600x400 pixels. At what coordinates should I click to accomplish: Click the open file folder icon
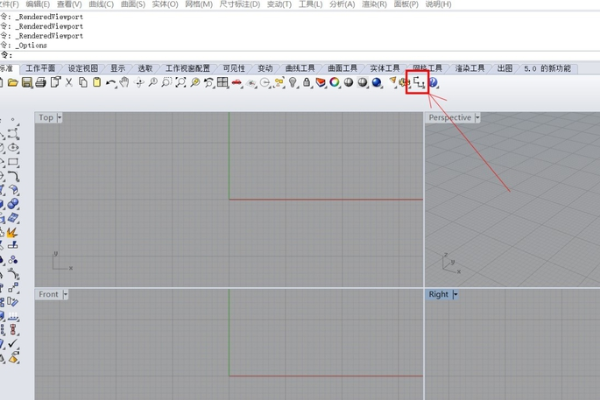tap(14, 83)
